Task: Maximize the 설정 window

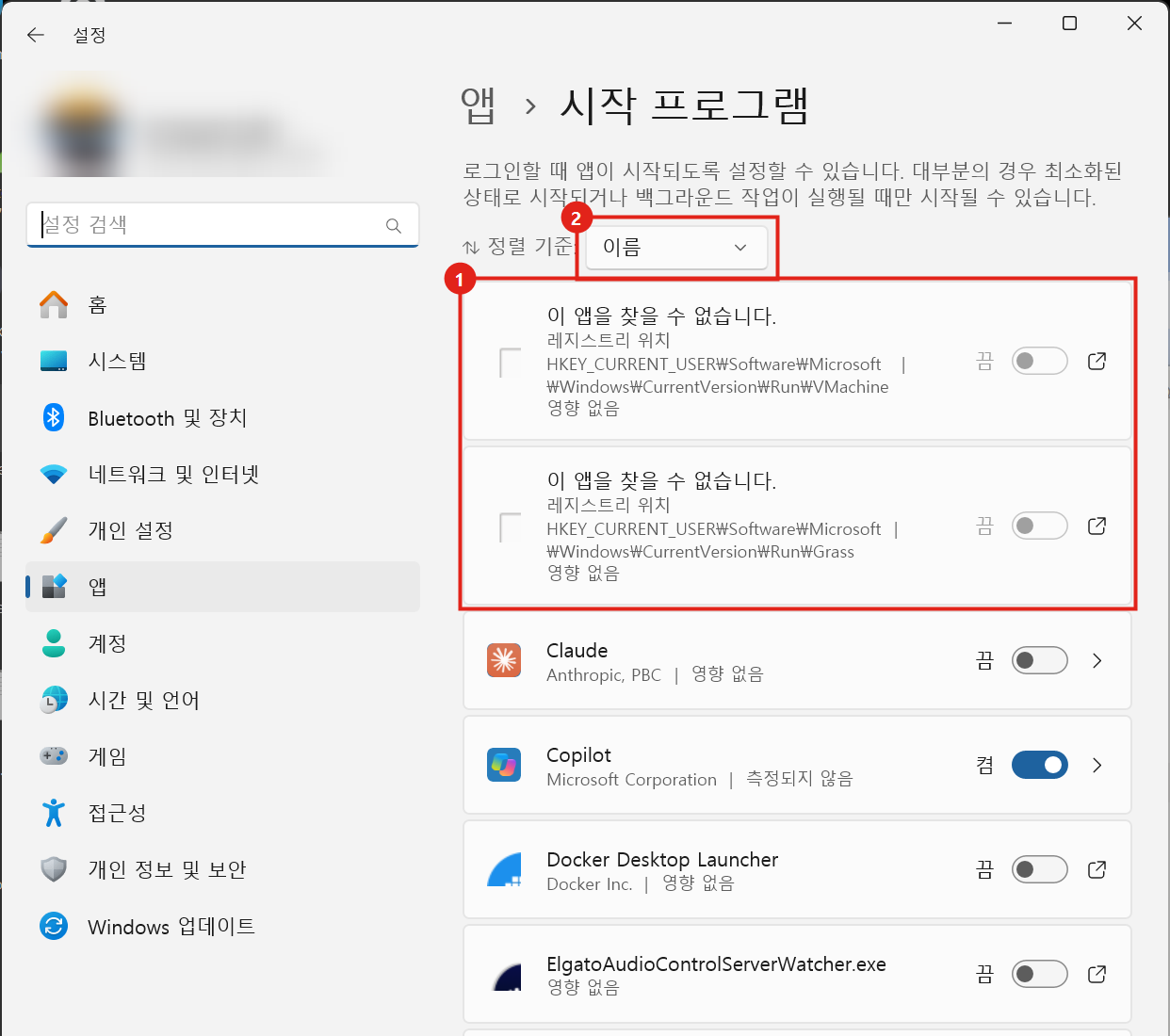Action: coord(1069,24)
